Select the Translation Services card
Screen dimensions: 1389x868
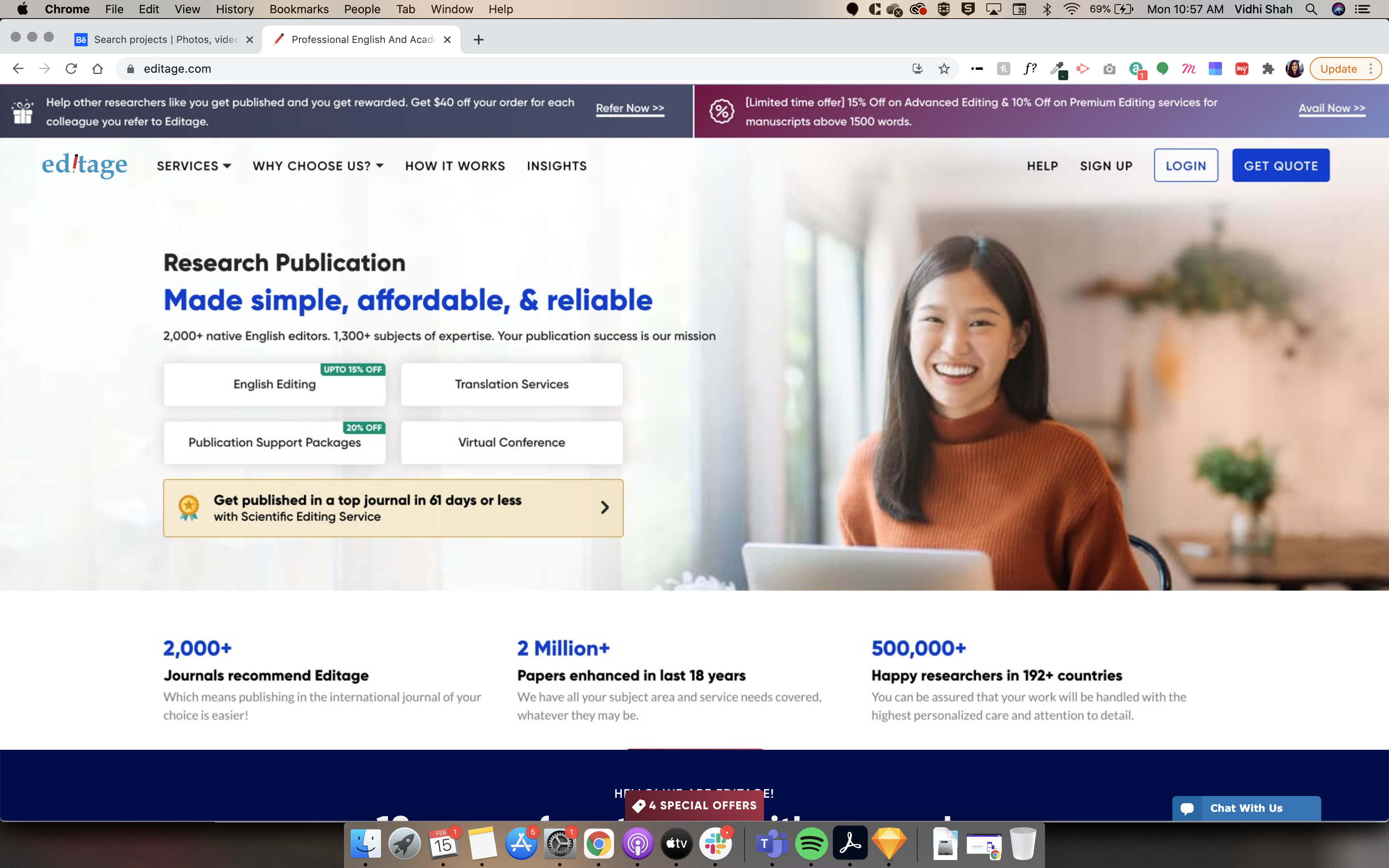(511, 385)
